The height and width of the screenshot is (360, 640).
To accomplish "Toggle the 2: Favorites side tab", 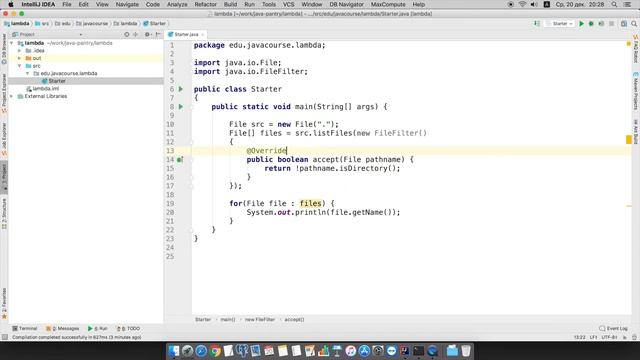I will pyautogui.click(x=4, y=303).
